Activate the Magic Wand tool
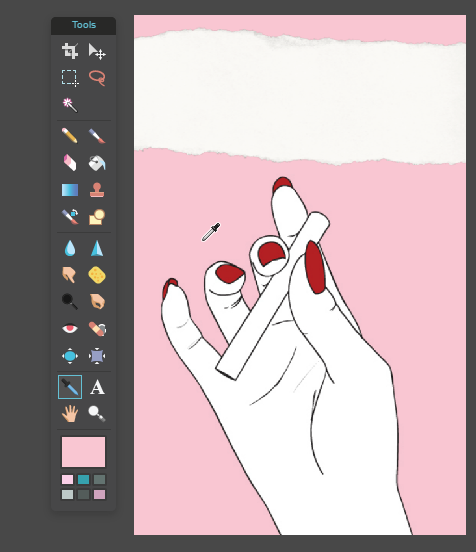The height and width of the screenshot is (552, 476). point(70,105)
